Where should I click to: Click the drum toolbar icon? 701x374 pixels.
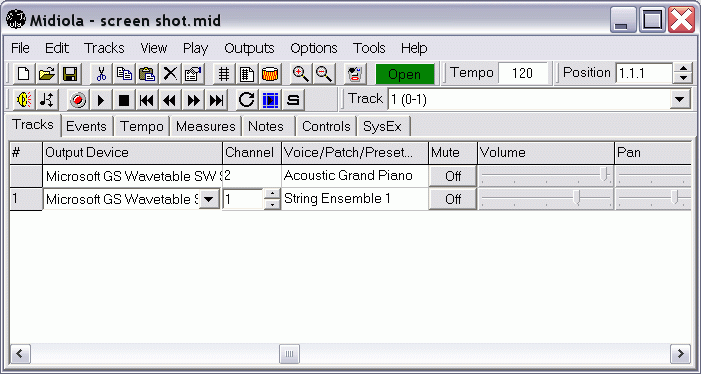(x=270, y=74)
